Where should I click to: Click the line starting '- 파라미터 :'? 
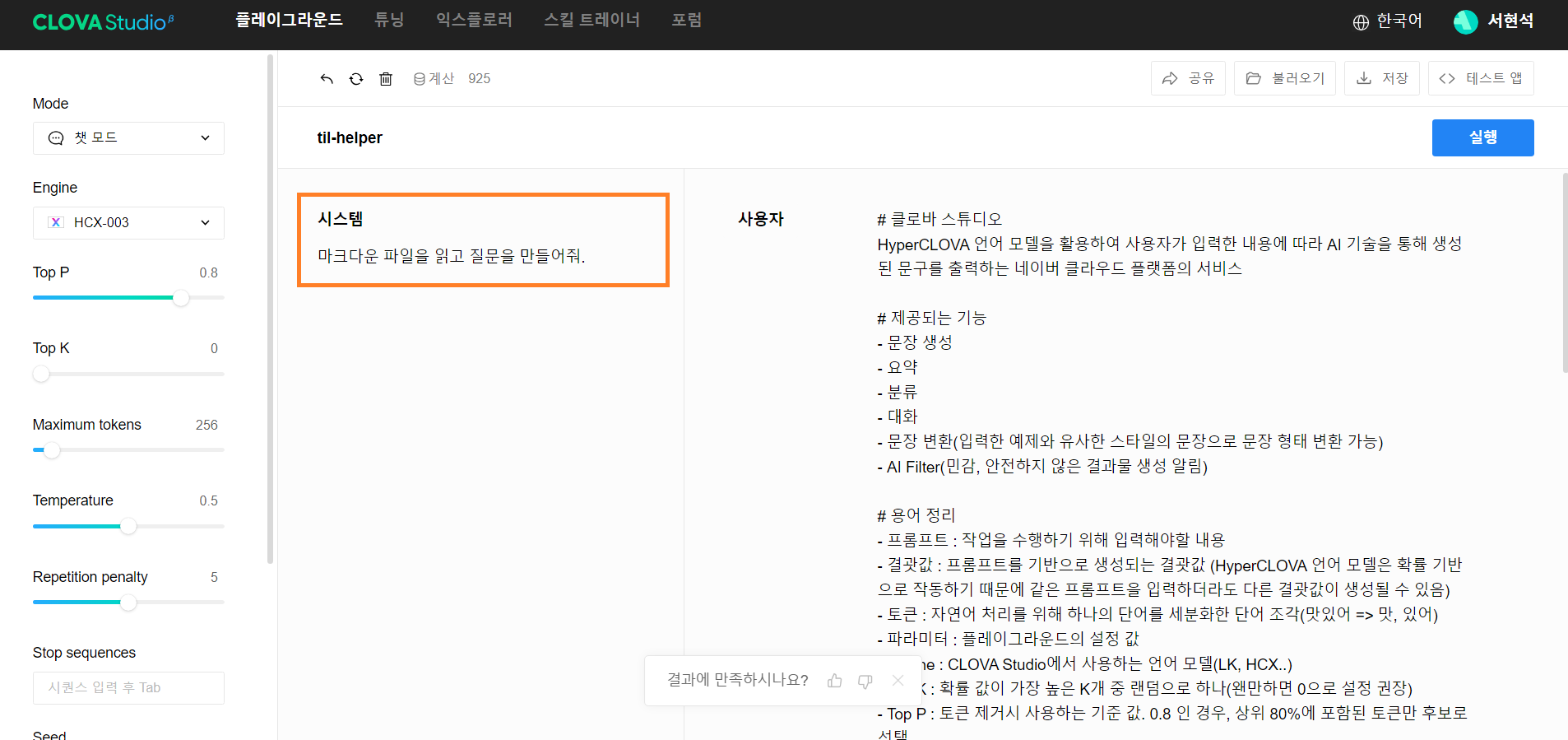(x=1008, y=639)
